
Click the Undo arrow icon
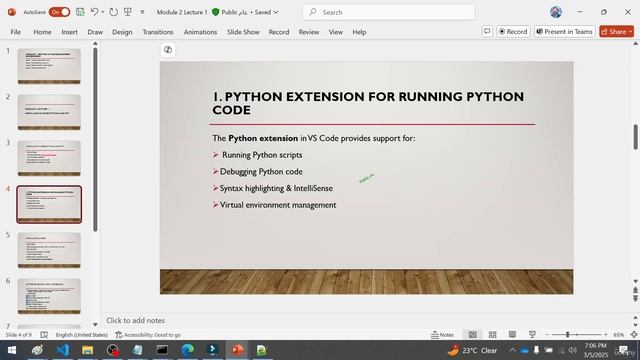pos(94,12)
